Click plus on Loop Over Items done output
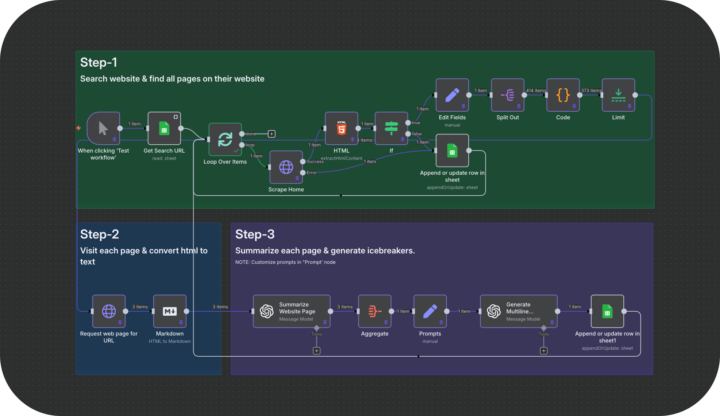 click(271, 132)
